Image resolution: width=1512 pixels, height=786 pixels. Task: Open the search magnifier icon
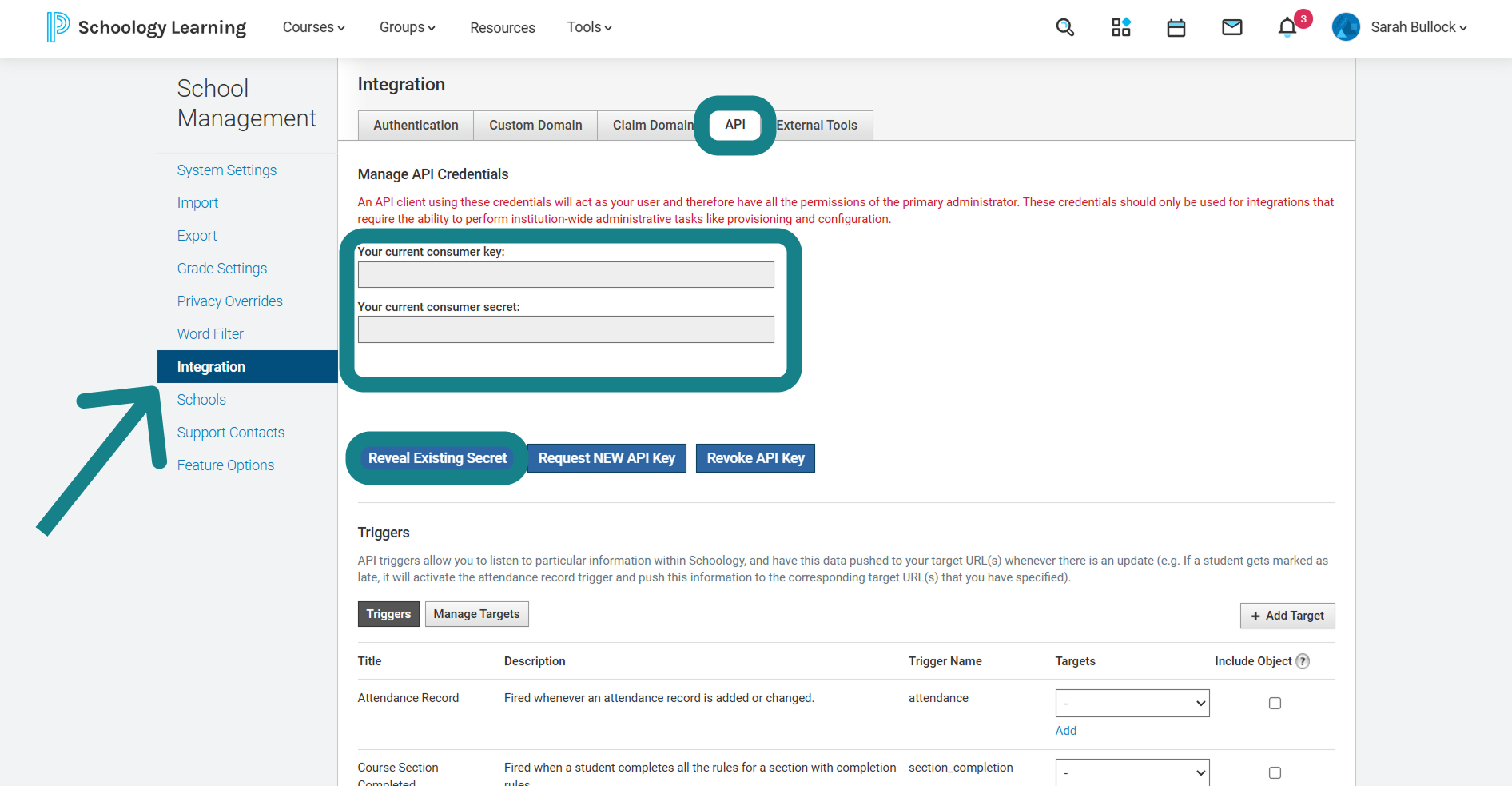(1064, 27)
